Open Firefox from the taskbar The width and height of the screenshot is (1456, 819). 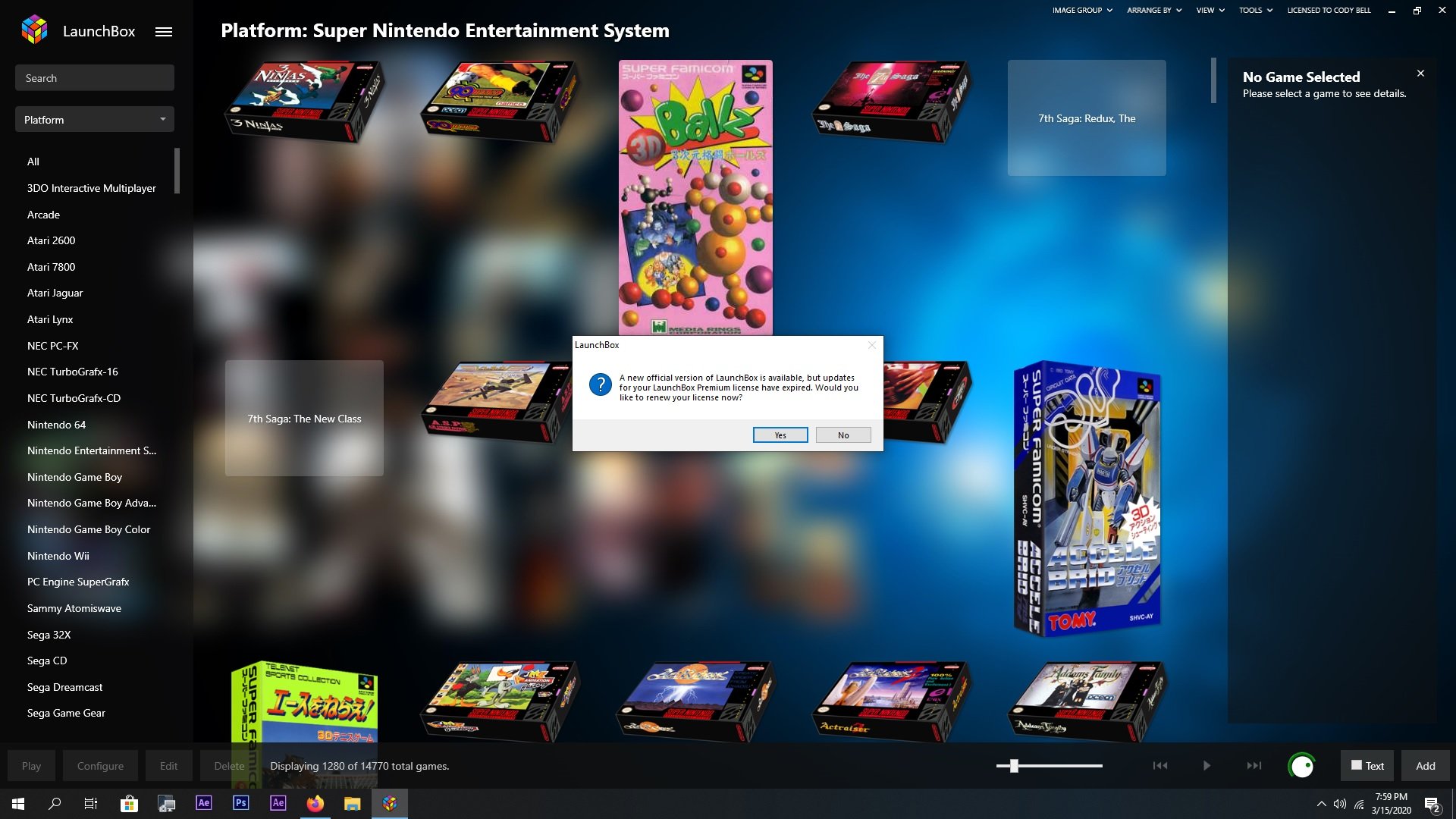(315, 803)
